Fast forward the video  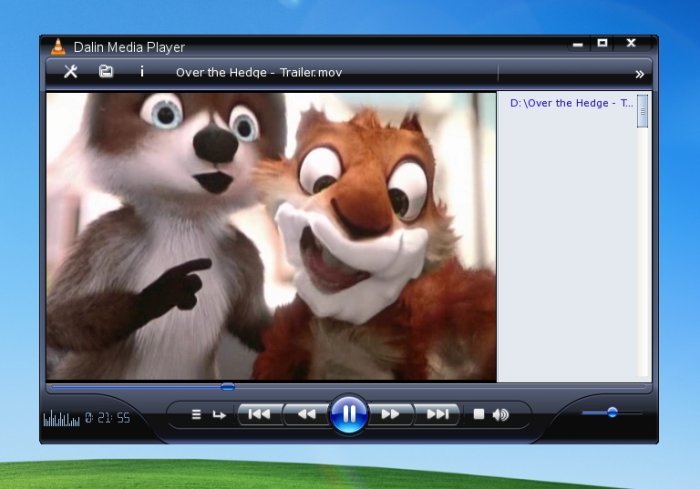[390, 414]
